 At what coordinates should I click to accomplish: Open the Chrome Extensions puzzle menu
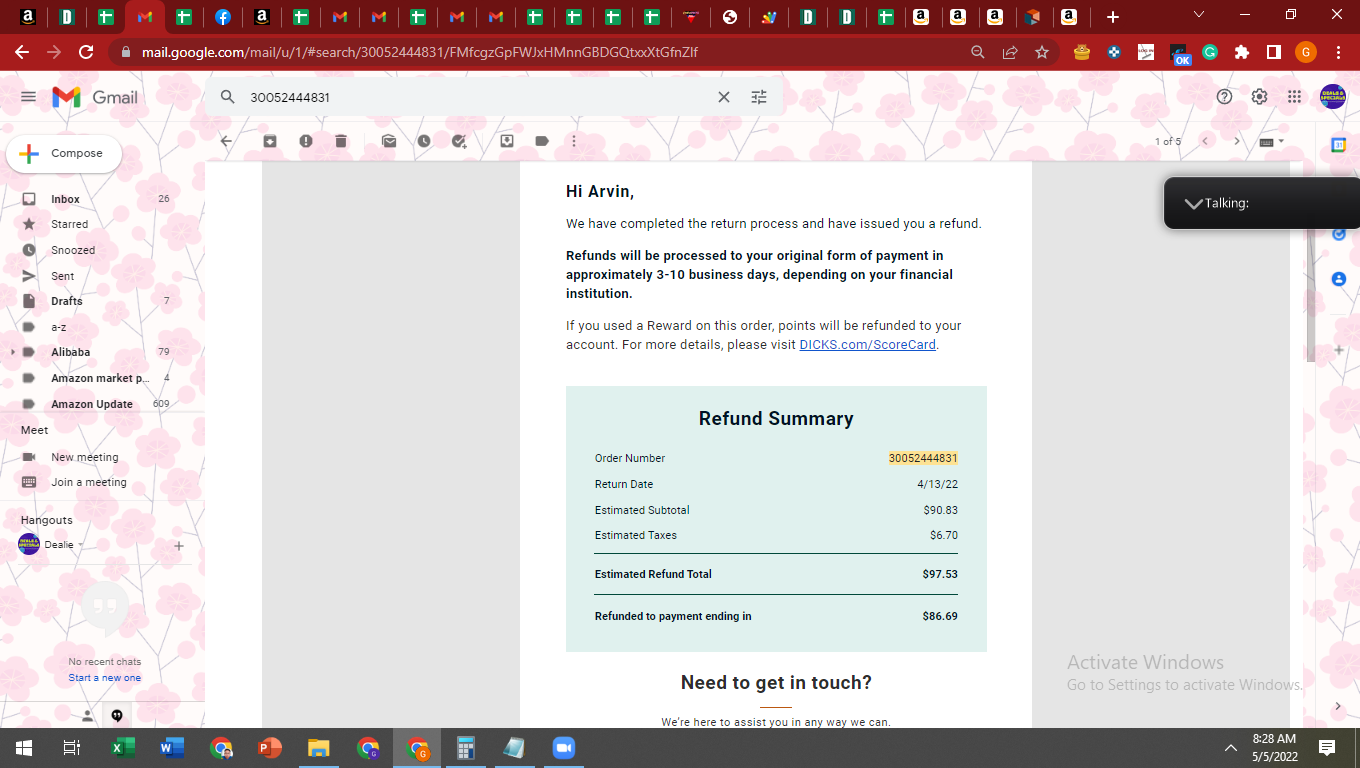(x=1242, y=52)
